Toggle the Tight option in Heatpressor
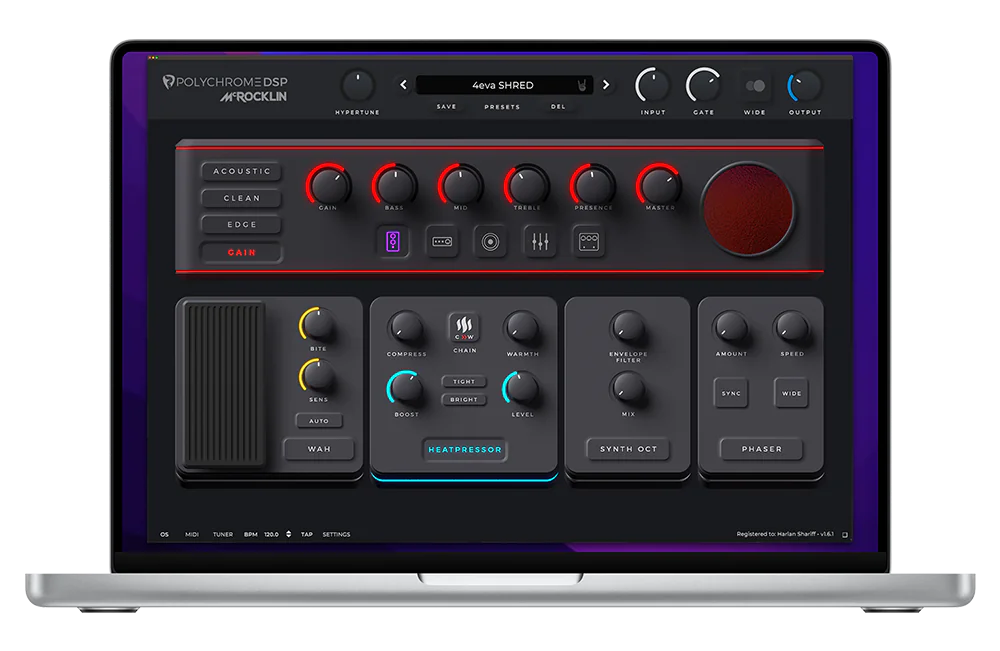Image resolution: width=1000 pixels, height=651 pixels. (464, 381)
